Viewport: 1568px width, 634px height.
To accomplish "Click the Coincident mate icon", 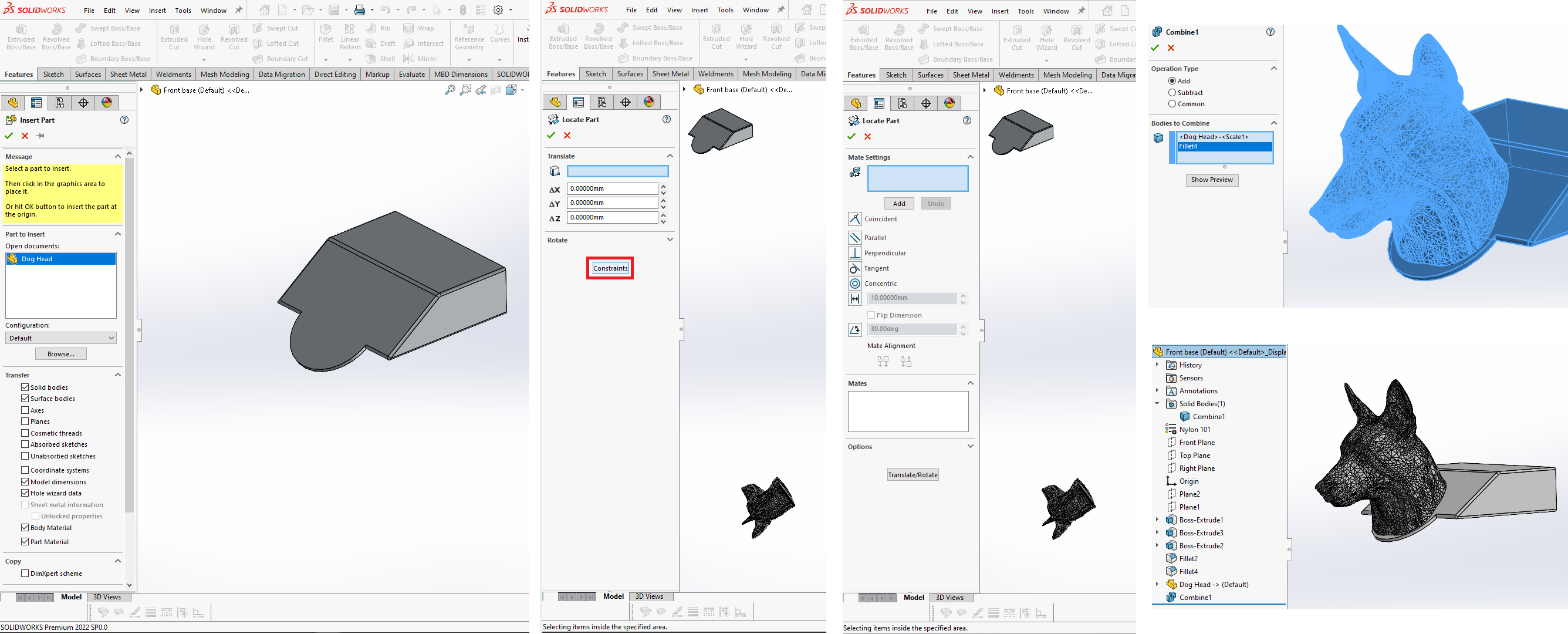I will pos(854,219).
